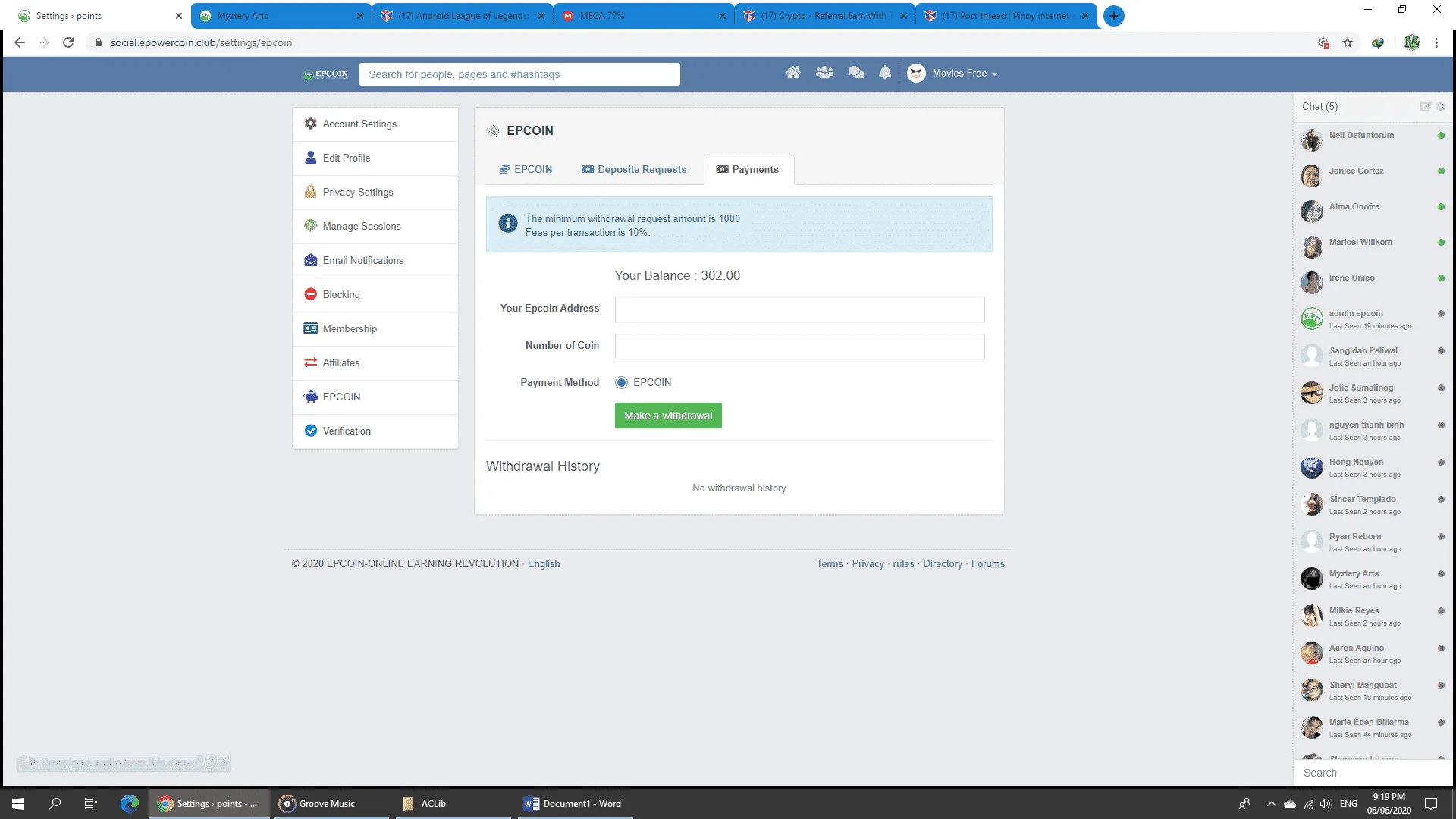Screen dimensions: 1456x819
Task: Open Email Notifications in the sidebar
Action: point(375,261)
